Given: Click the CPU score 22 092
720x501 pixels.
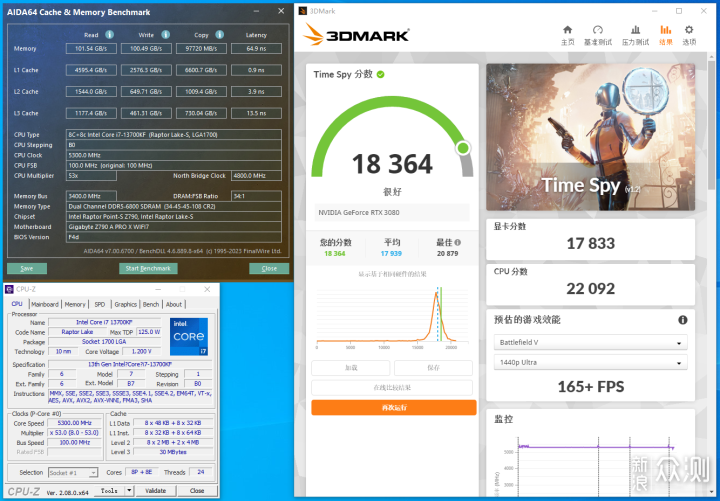Looking at the screenshot, I should point(591,289).
